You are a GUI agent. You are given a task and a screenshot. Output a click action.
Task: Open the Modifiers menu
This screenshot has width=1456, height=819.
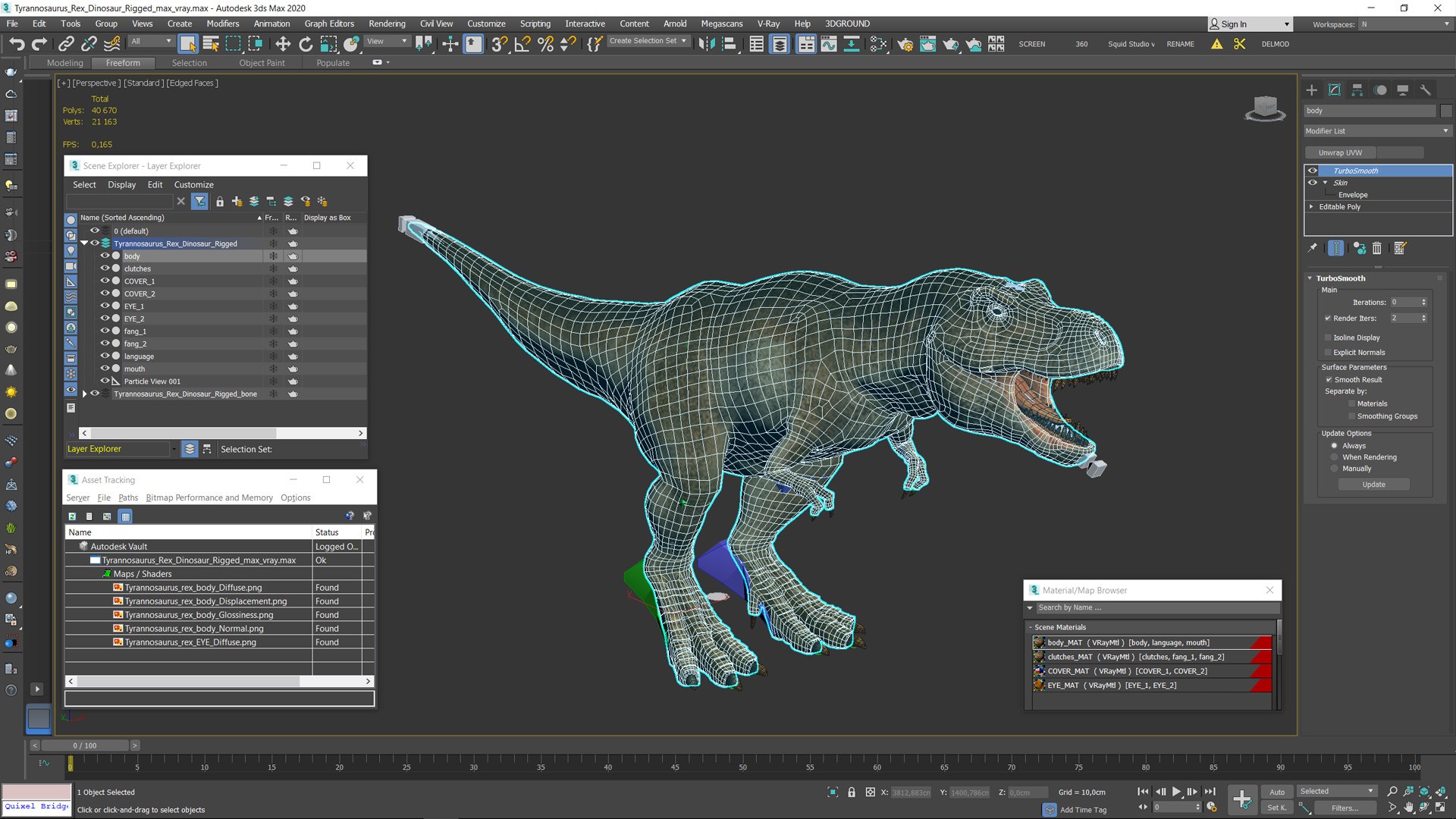223,24
